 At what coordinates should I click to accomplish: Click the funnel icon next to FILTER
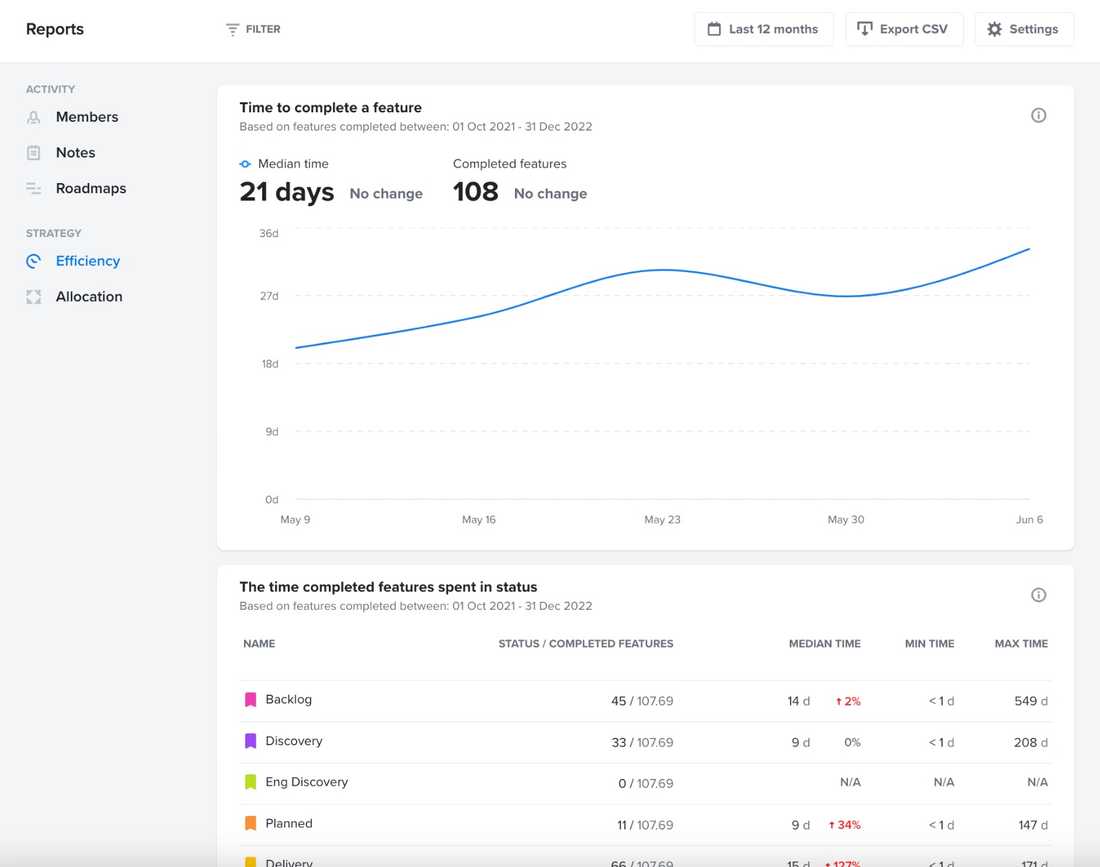pyautogui.click(x=232, y=29)
